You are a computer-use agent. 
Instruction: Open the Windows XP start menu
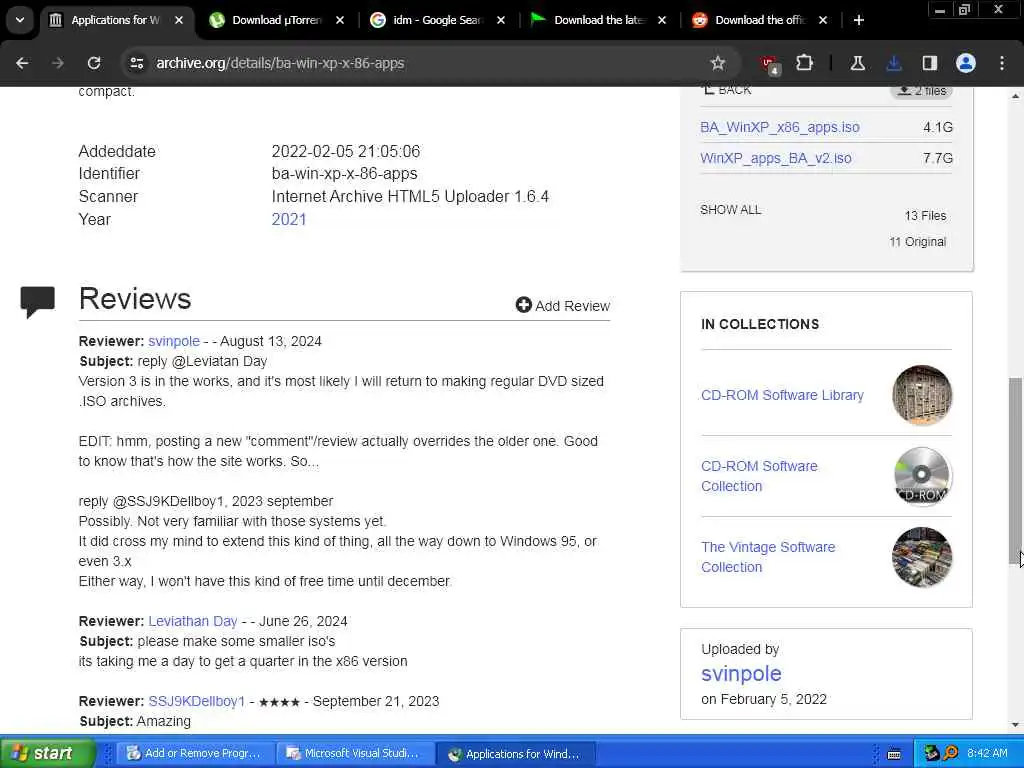tap(47, 753)
